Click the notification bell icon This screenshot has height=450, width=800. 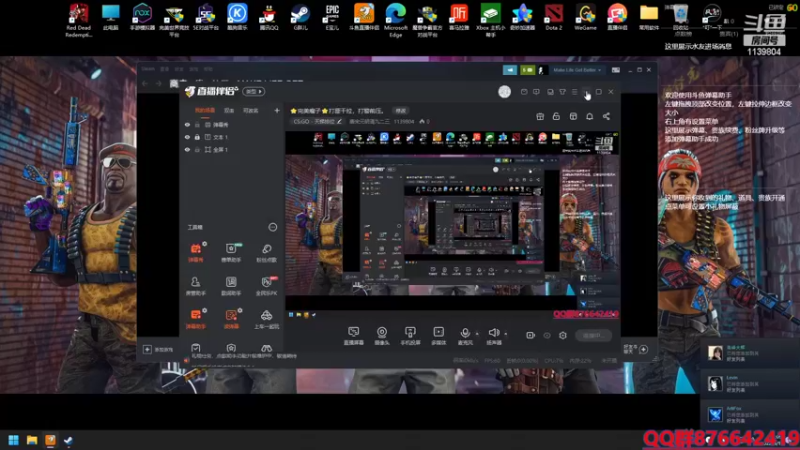click(589, 116)
